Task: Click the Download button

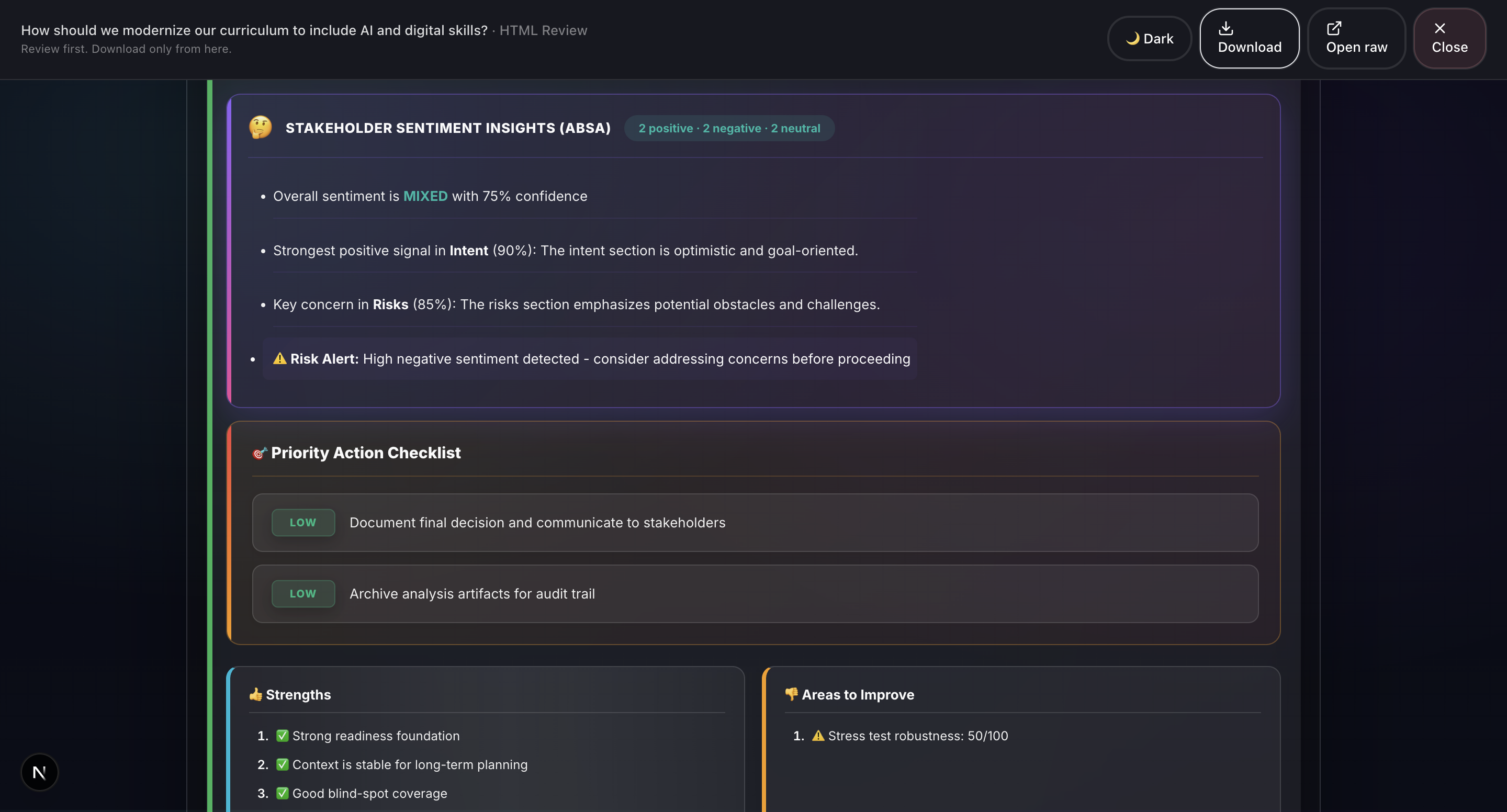Action: (1249, 39)
